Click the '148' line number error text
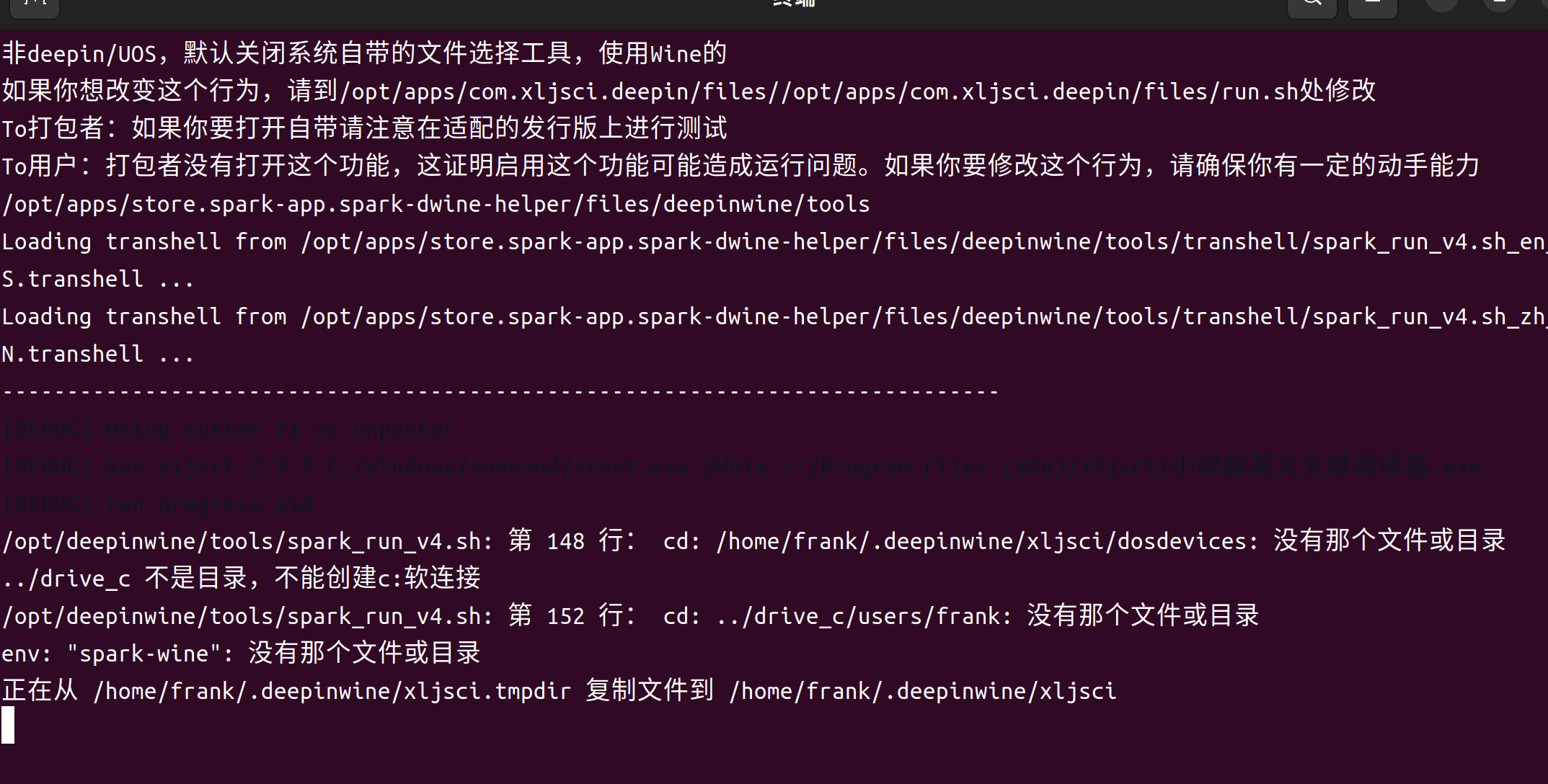Screen dimensions: 1548x784 [565, 541]
